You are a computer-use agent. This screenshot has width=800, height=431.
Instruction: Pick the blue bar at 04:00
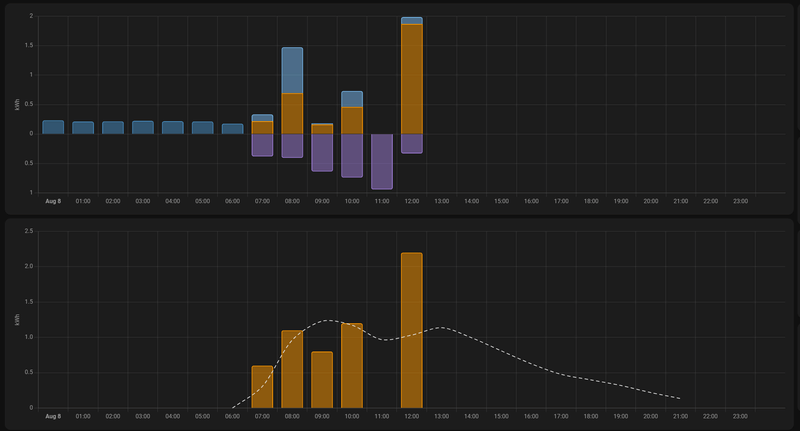[x=172, y=128]
